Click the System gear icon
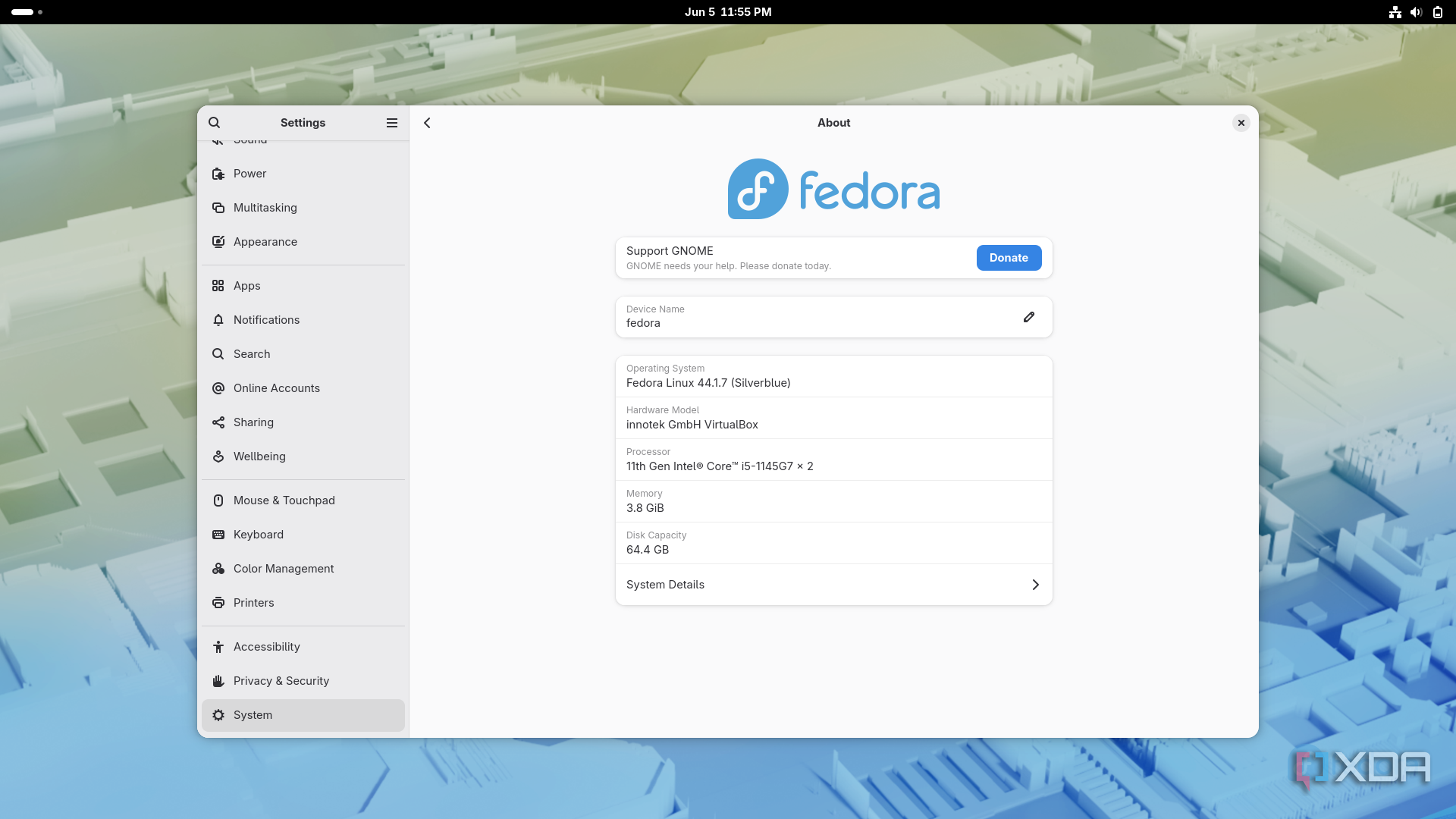Image resolution: width=1456 pixels, height=819 pixels. [218, 715]
